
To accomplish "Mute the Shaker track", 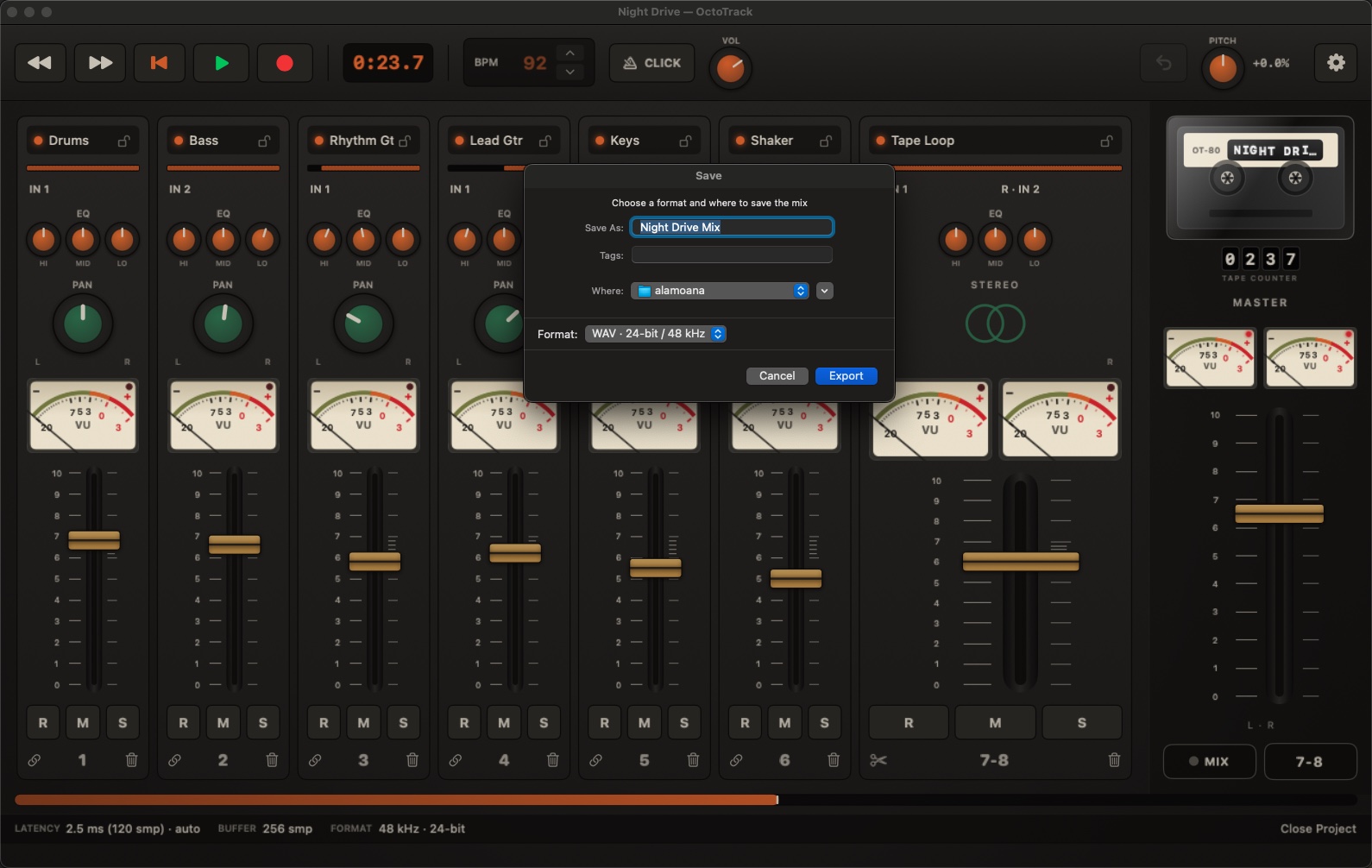I will 784,723.
